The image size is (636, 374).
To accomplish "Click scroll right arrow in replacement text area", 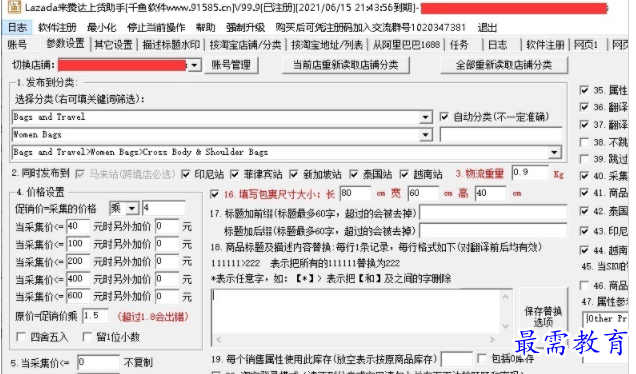I will [492, 339].
